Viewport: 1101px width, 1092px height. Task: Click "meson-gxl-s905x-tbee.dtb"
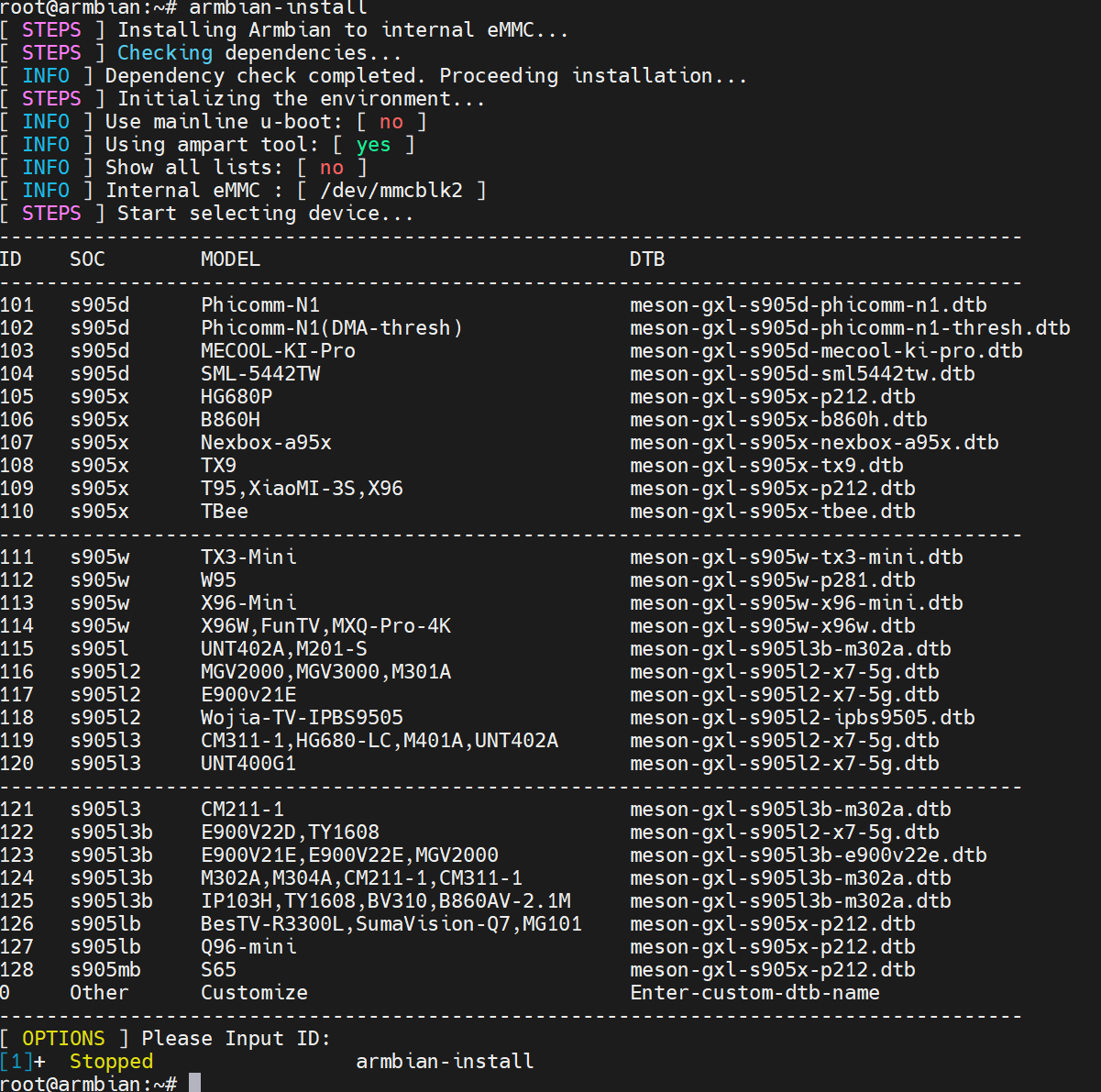click(x=773, y=512)
